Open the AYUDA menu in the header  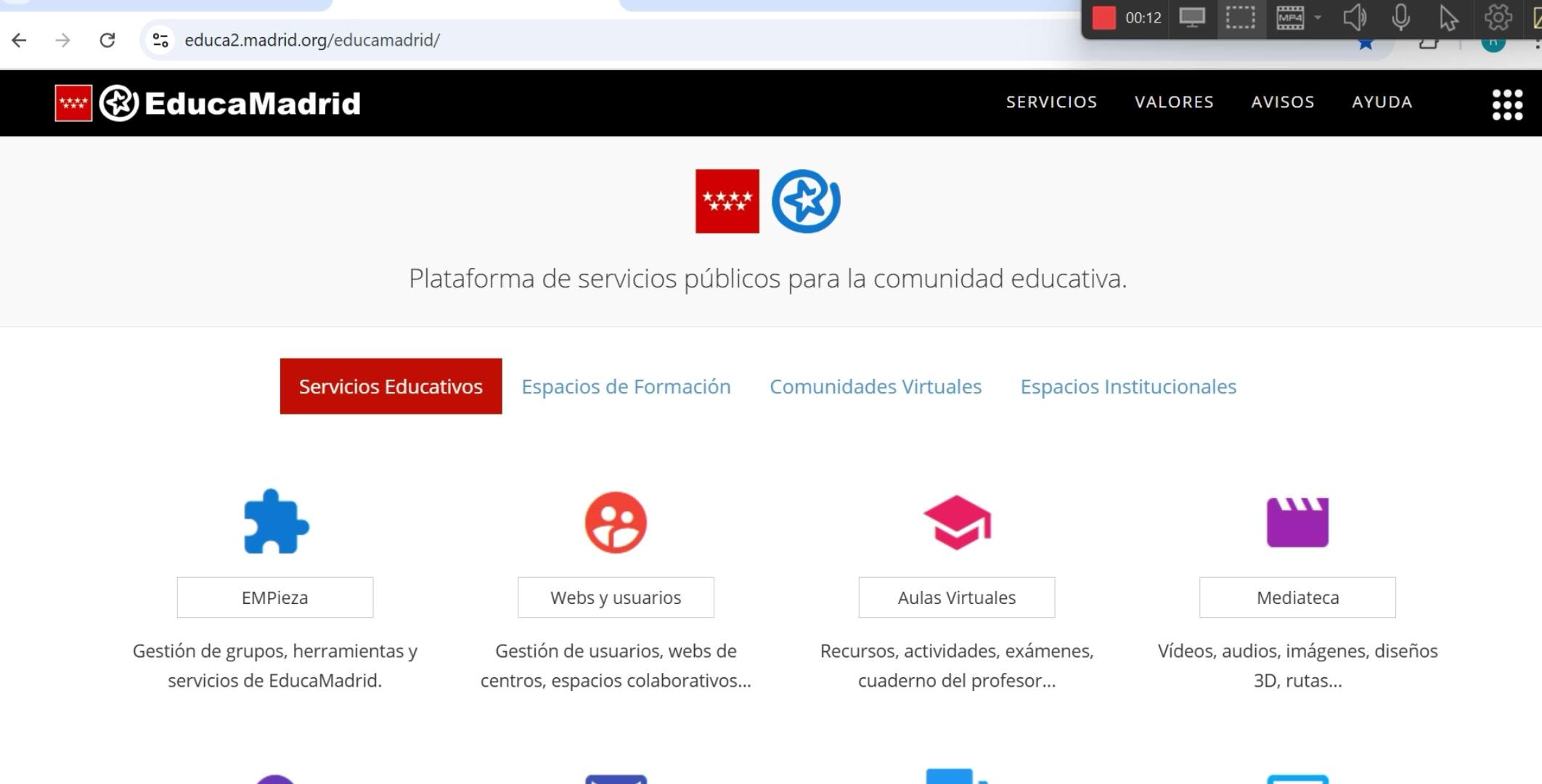[x=1382, y=102]
